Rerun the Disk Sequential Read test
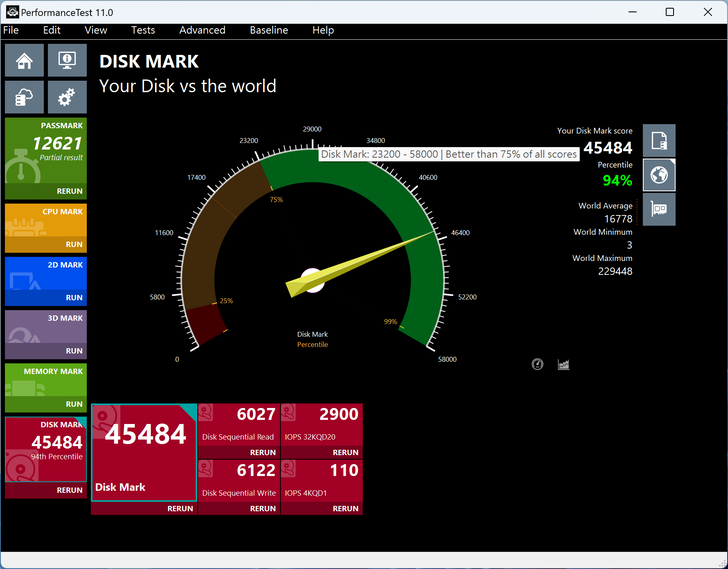This screenshot has width=728, height=569. (x=263, y=452)
